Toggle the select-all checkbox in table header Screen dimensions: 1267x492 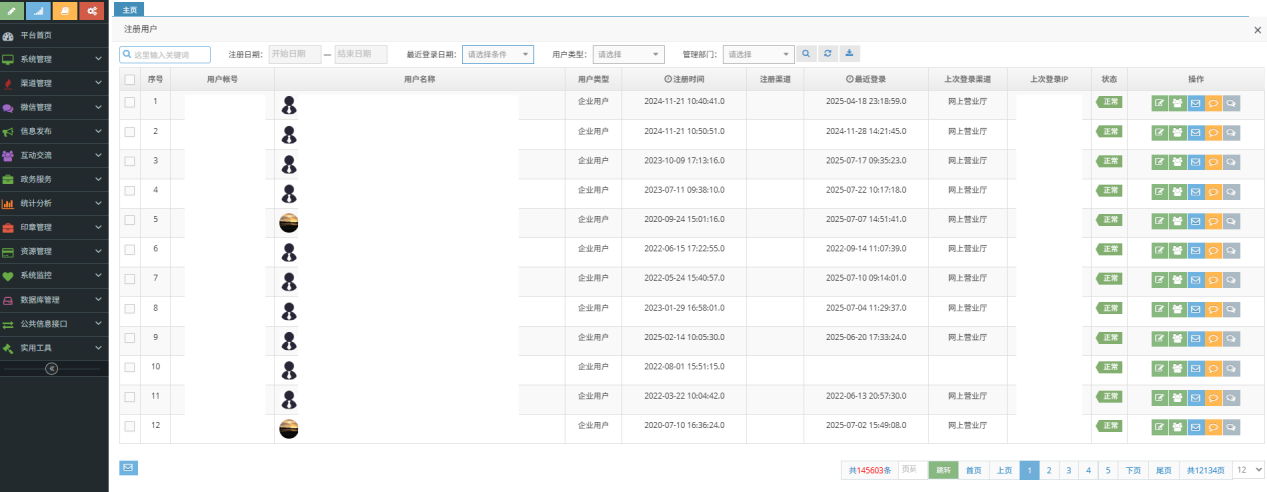tap(129, 79)
